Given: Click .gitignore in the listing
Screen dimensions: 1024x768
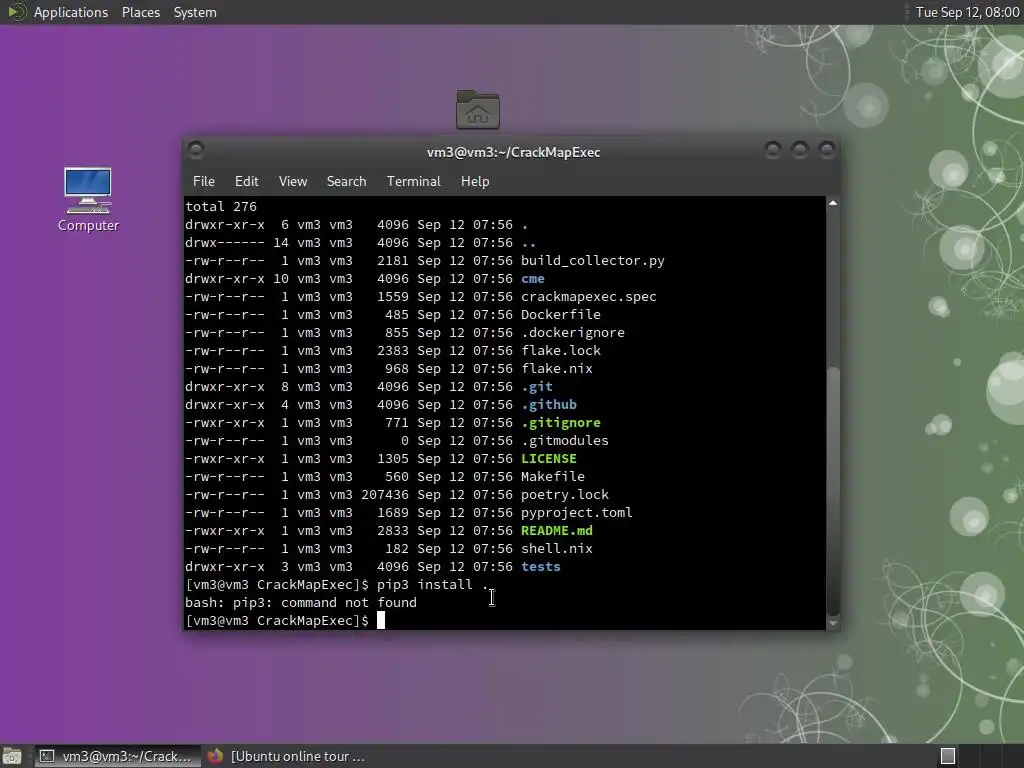Looking at the screenshot, I should click(x=560, y=423).
